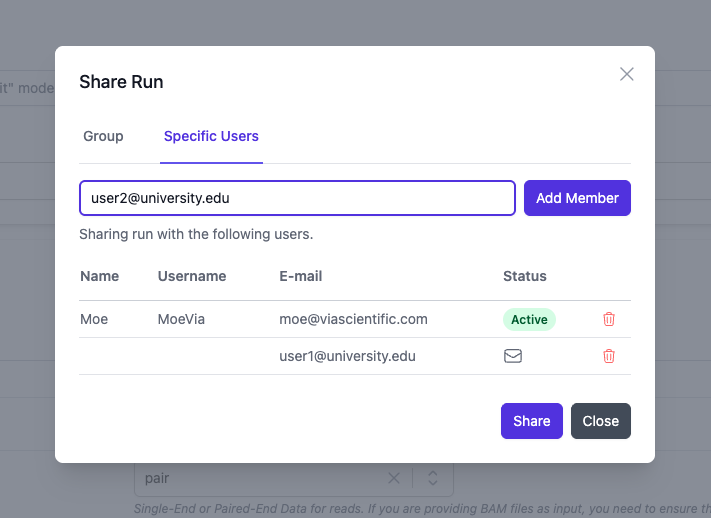711x518 pixels.
Task: Click the Active status badge for Moe
Action: [x=529, y=319]
